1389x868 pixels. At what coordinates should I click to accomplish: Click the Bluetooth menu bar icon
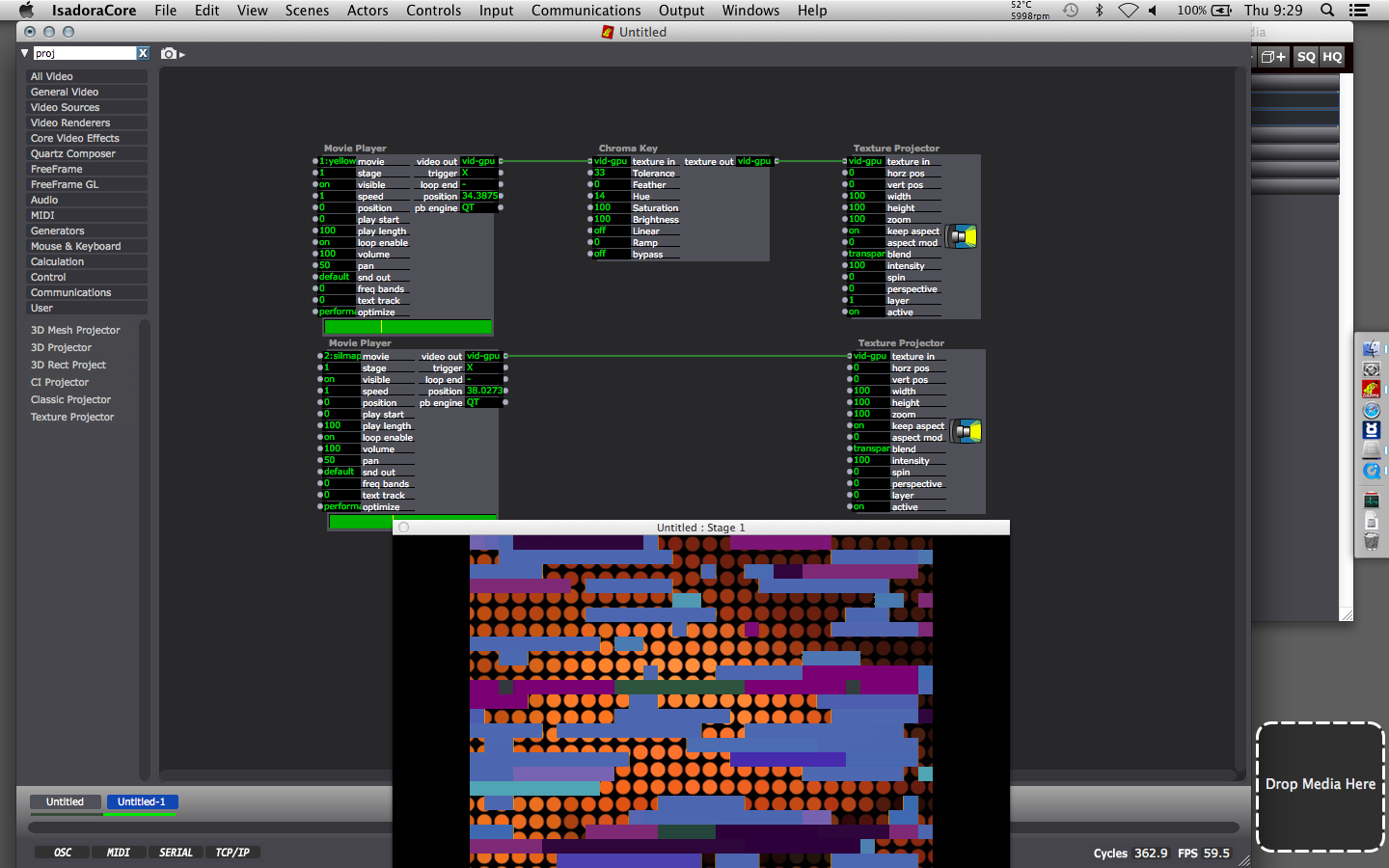pos(1099,11)
